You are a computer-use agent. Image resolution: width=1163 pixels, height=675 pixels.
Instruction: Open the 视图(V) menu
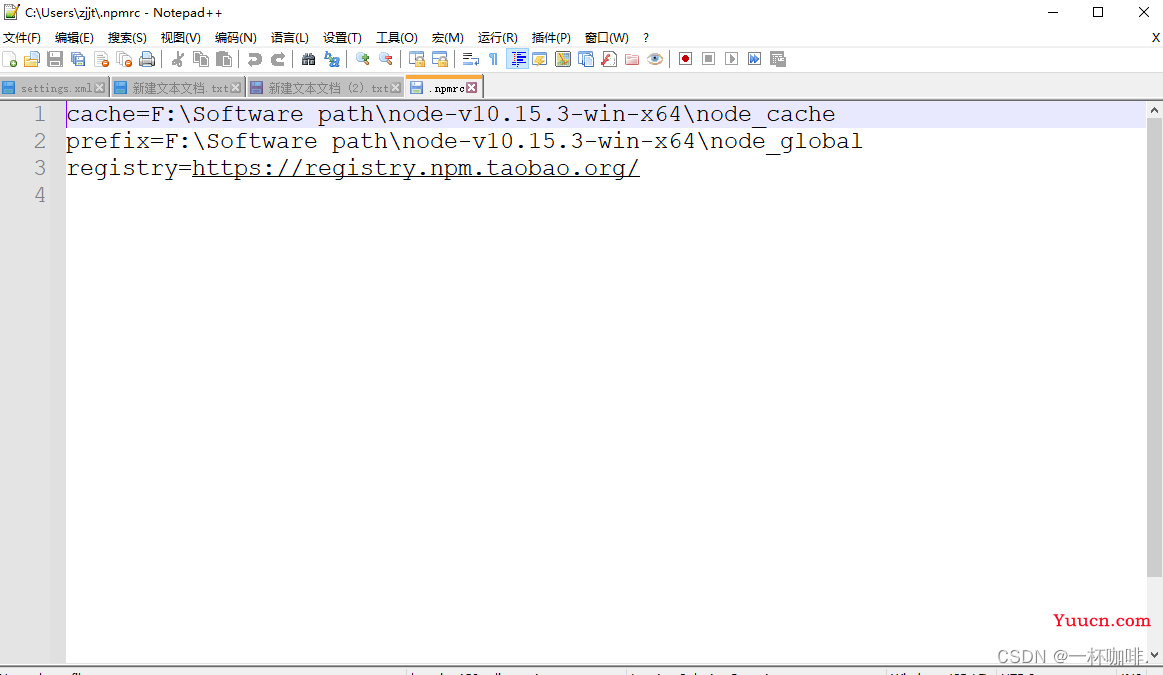pyautogui.click(x=180, y=38)
